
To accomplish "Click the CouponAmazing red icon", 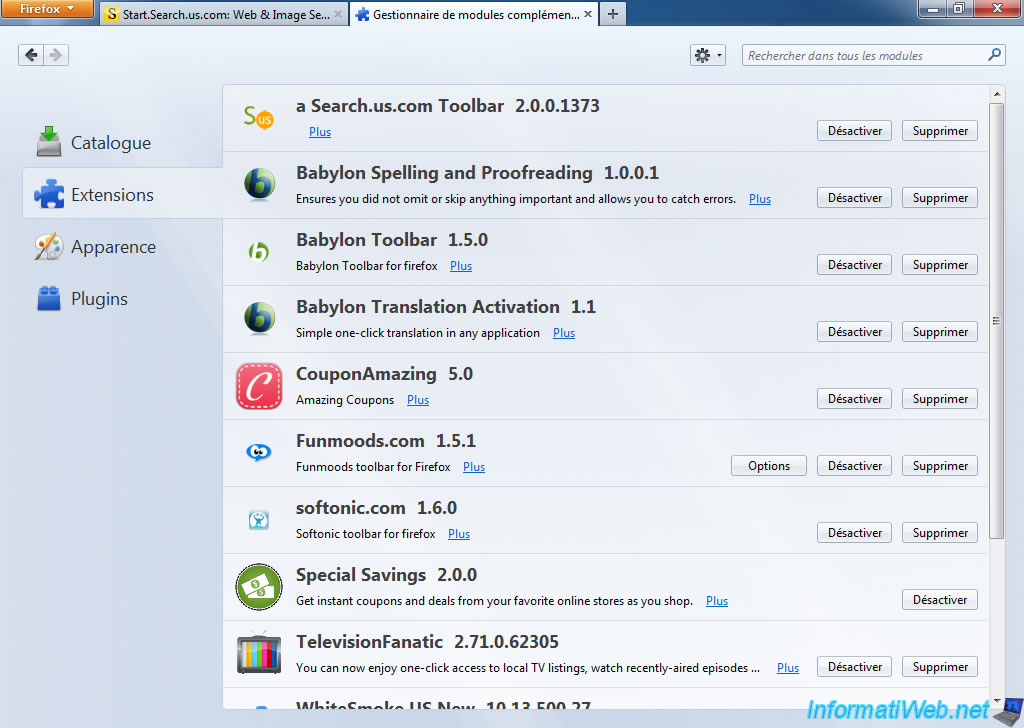I will point(259,386).
